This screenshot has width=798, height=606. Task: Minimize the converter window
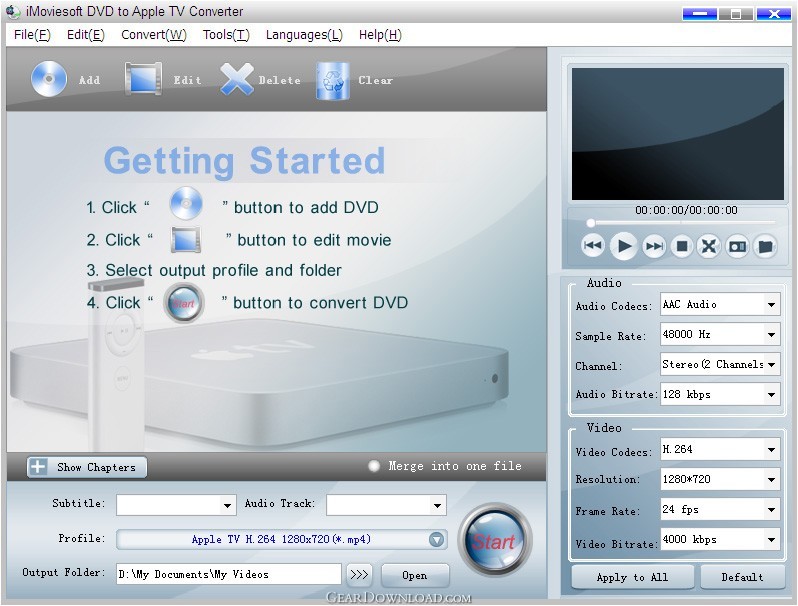(699, 14)
